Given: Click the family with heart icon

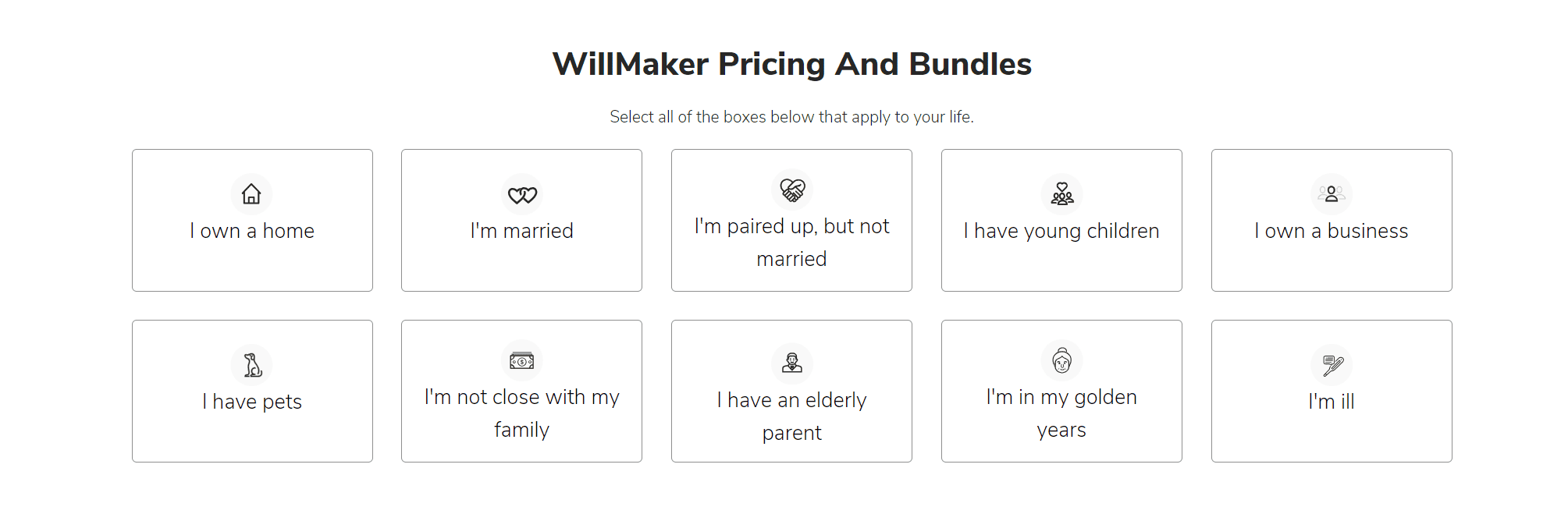Looking at the screenshot, I should (x=1061, y=193).
